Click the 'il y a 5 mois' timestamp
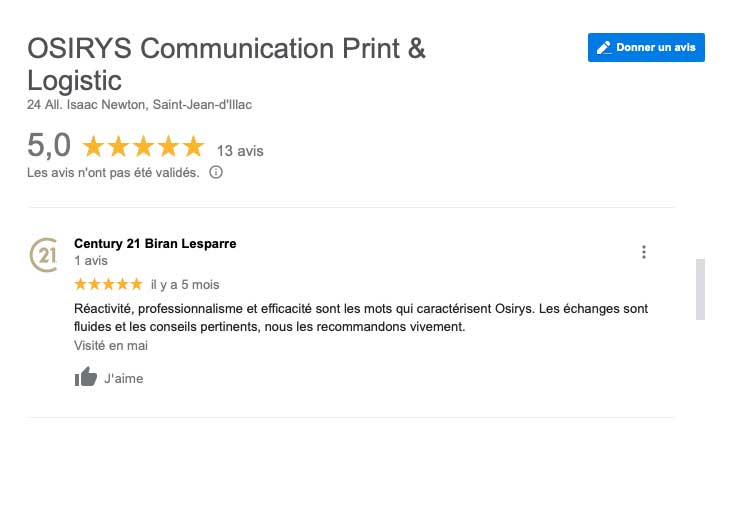Screen dimensions: 744x519 (x=185, y=285)
